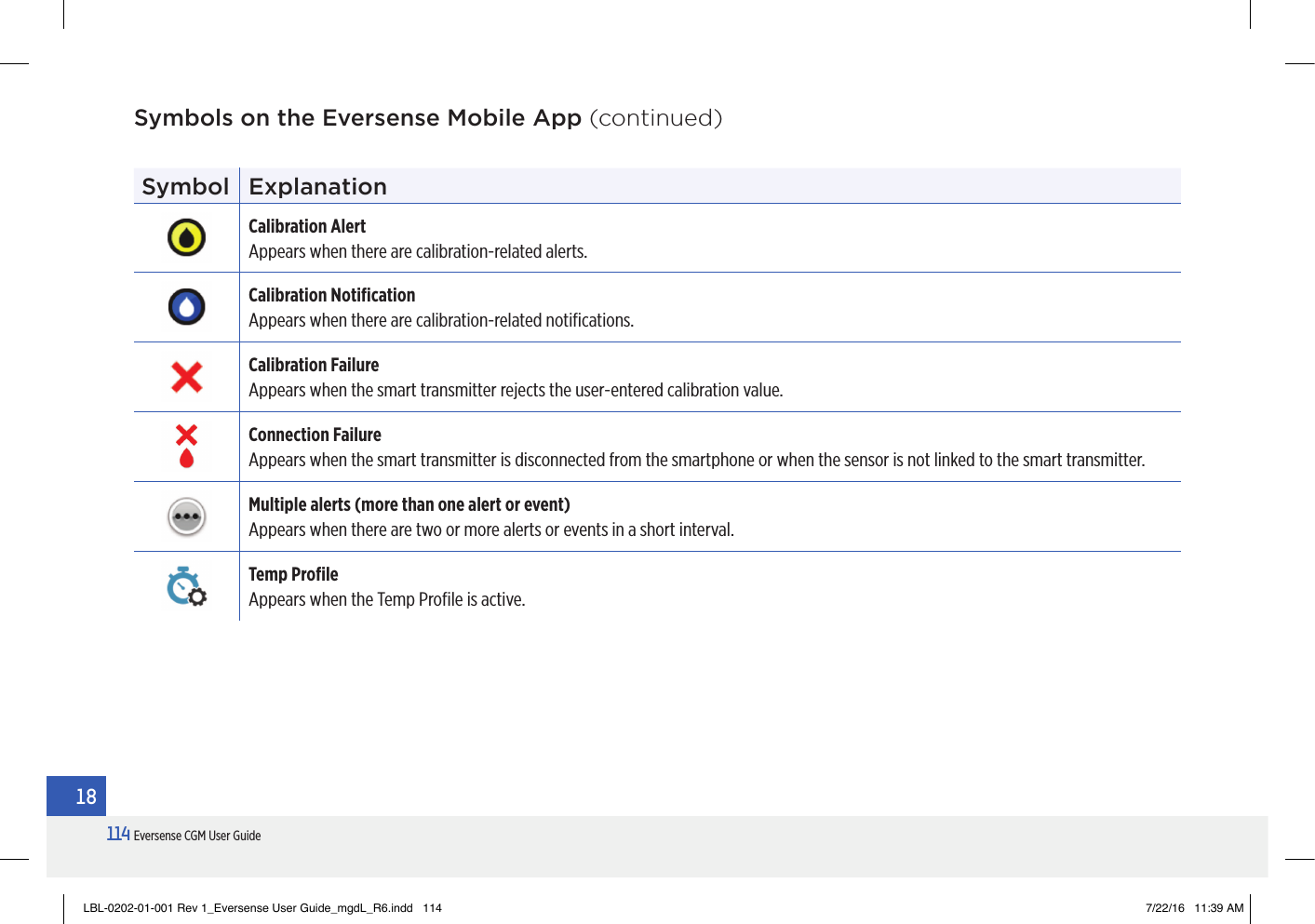Select "Multiple alerts (more than one alert or event)"

tap(409, 504)
